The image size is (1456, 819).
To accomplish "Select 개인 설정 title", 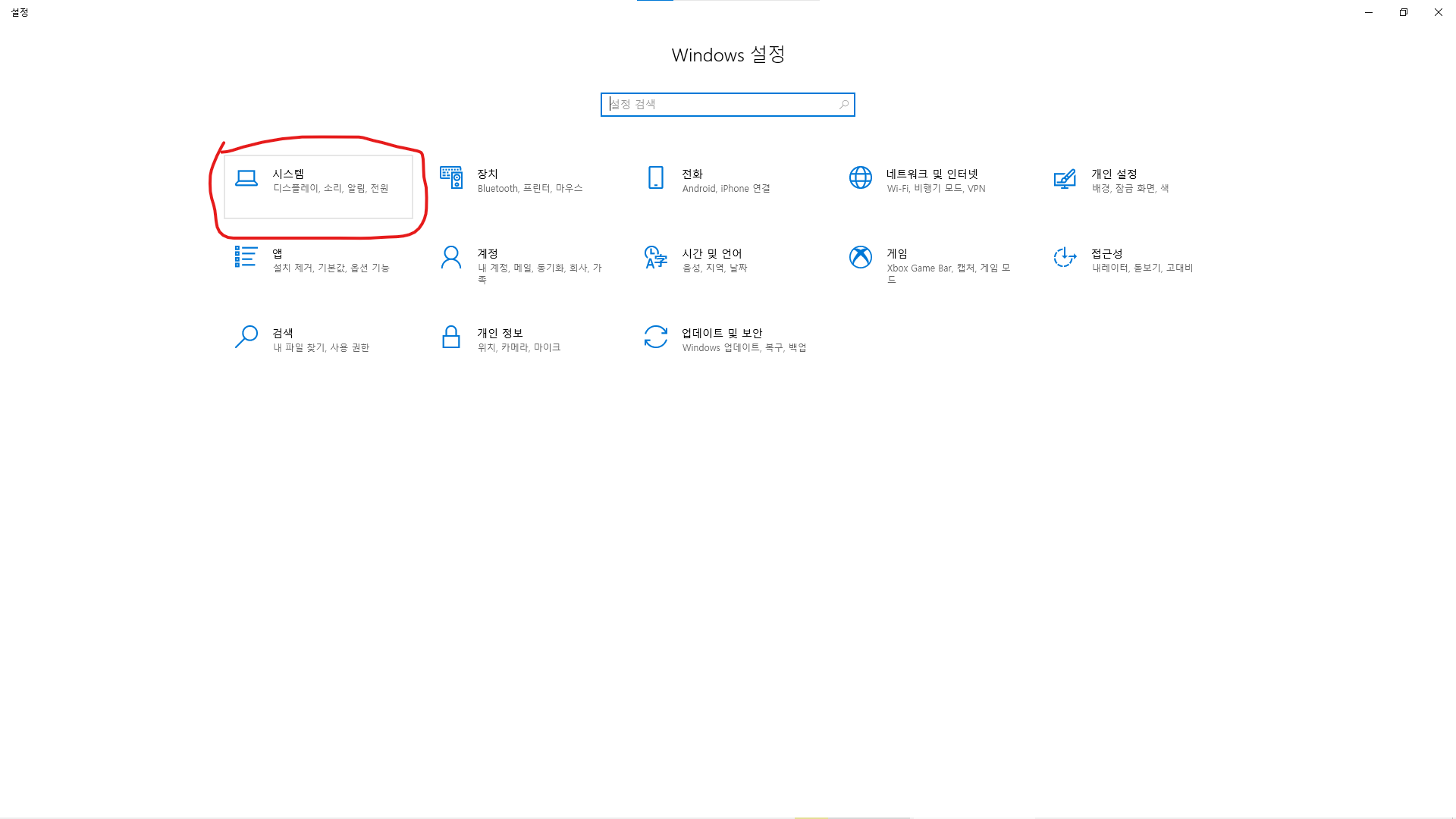I will (x=1114, y=174).
